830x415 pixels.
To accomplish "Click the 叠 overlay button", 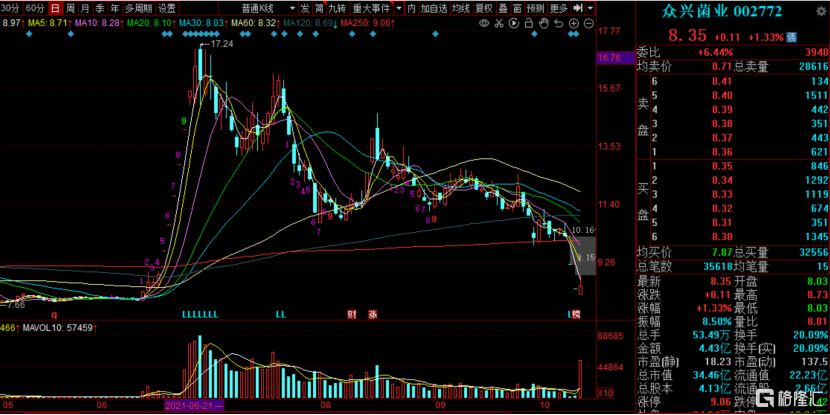I will click(x=503, y=8).
